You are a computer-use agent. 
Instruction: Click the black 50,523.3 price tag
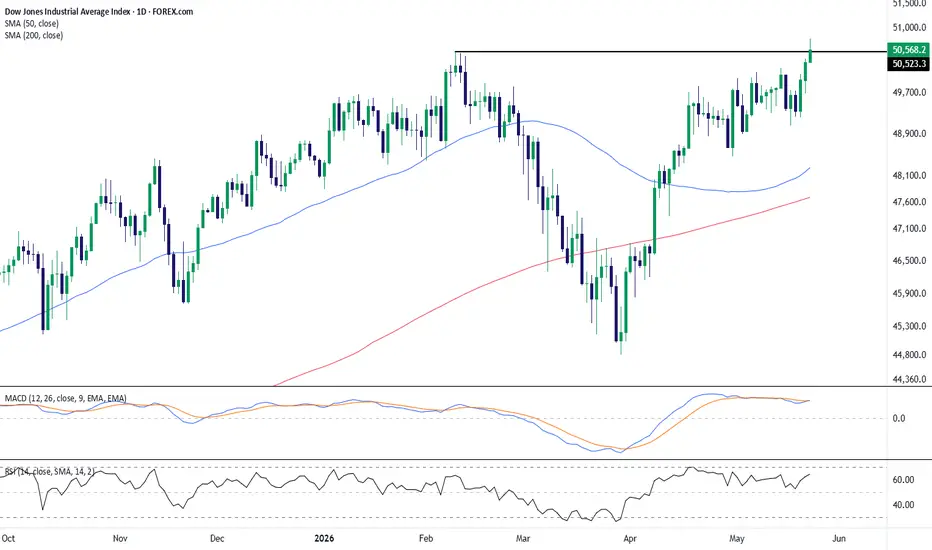908,63
